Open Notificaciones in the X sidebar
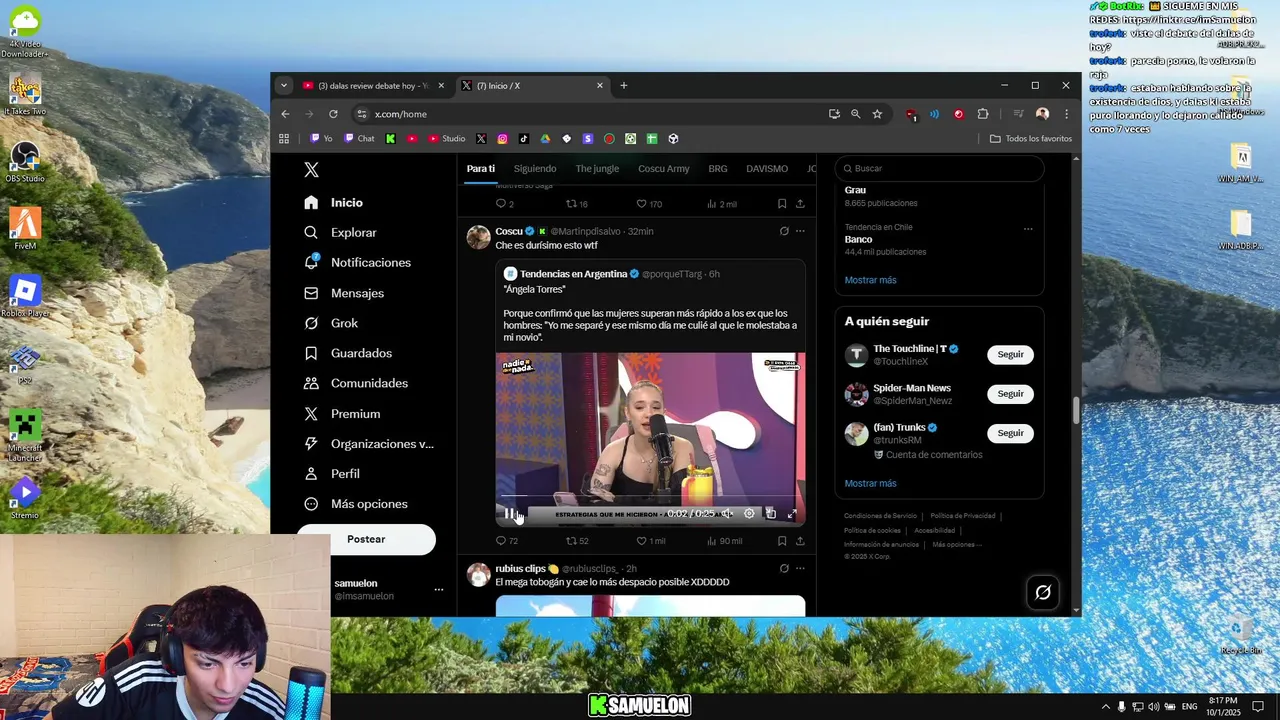 (358, 262)
